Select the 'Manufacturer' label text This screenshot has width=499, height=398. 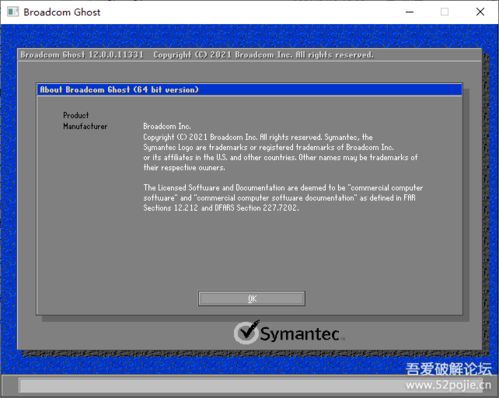coord(85,126)
